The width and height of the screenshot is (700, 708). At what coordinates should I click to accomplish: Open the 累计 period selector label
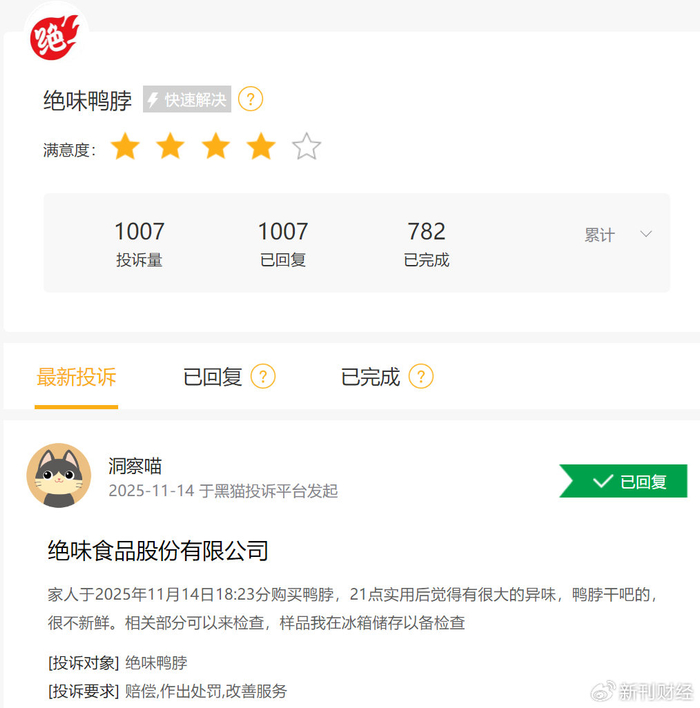(x=599, y=235)
